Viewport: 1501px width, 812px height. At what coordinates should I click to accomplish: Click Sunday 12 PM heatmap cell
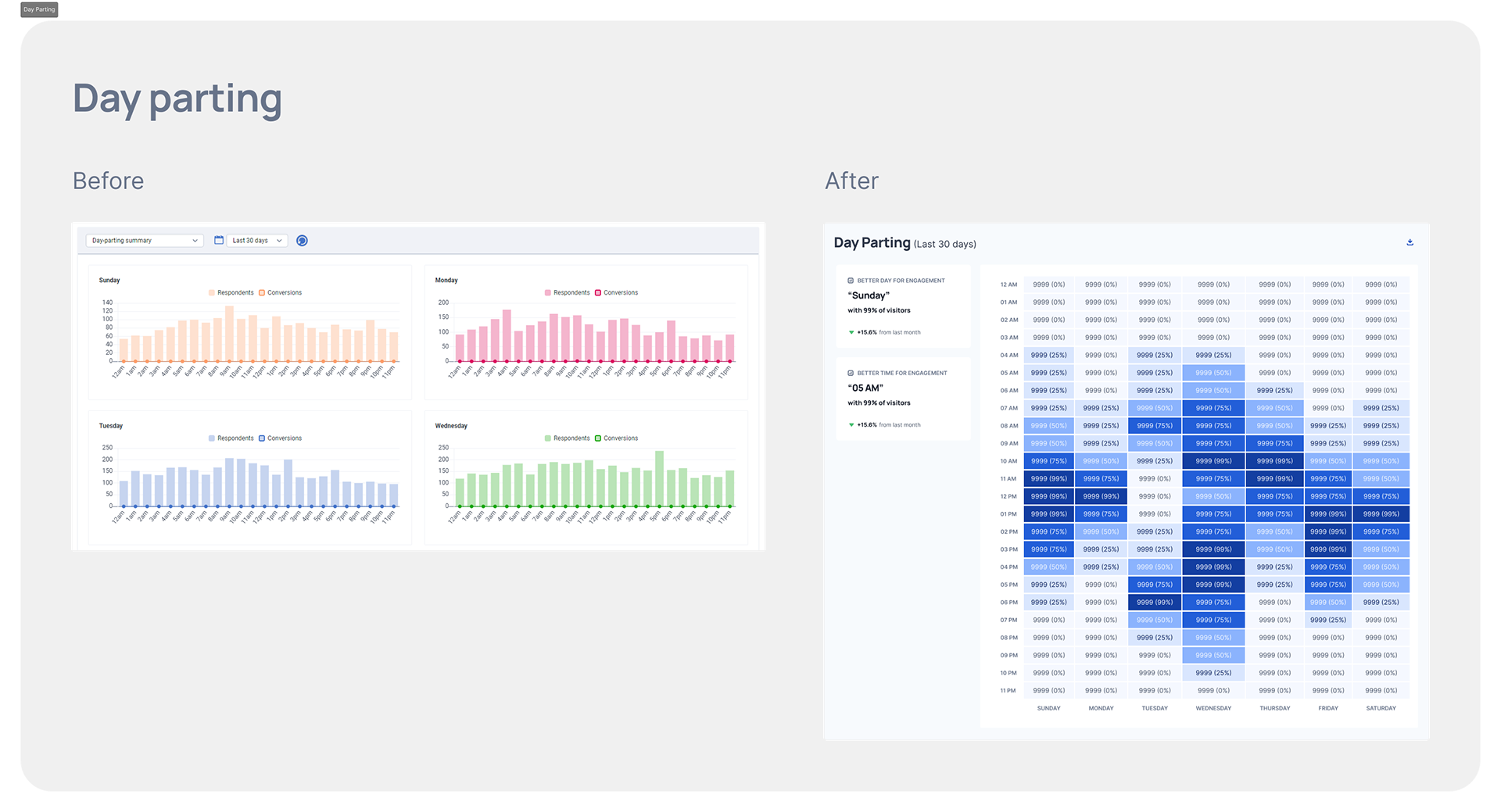tap(1048, 496)
